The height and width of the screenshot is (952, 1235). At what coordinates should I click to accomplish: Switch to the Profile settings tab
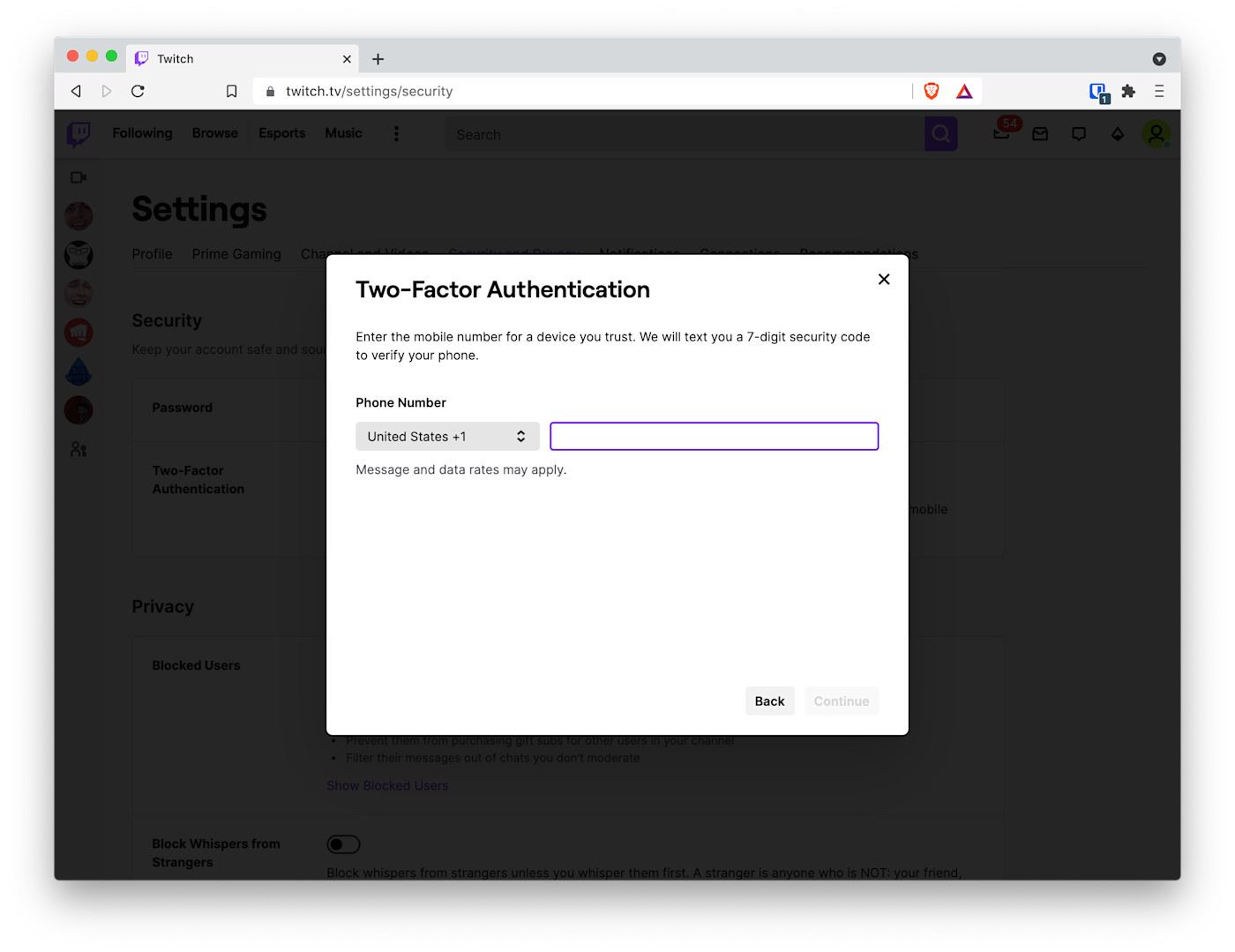[x=152, y=254]
